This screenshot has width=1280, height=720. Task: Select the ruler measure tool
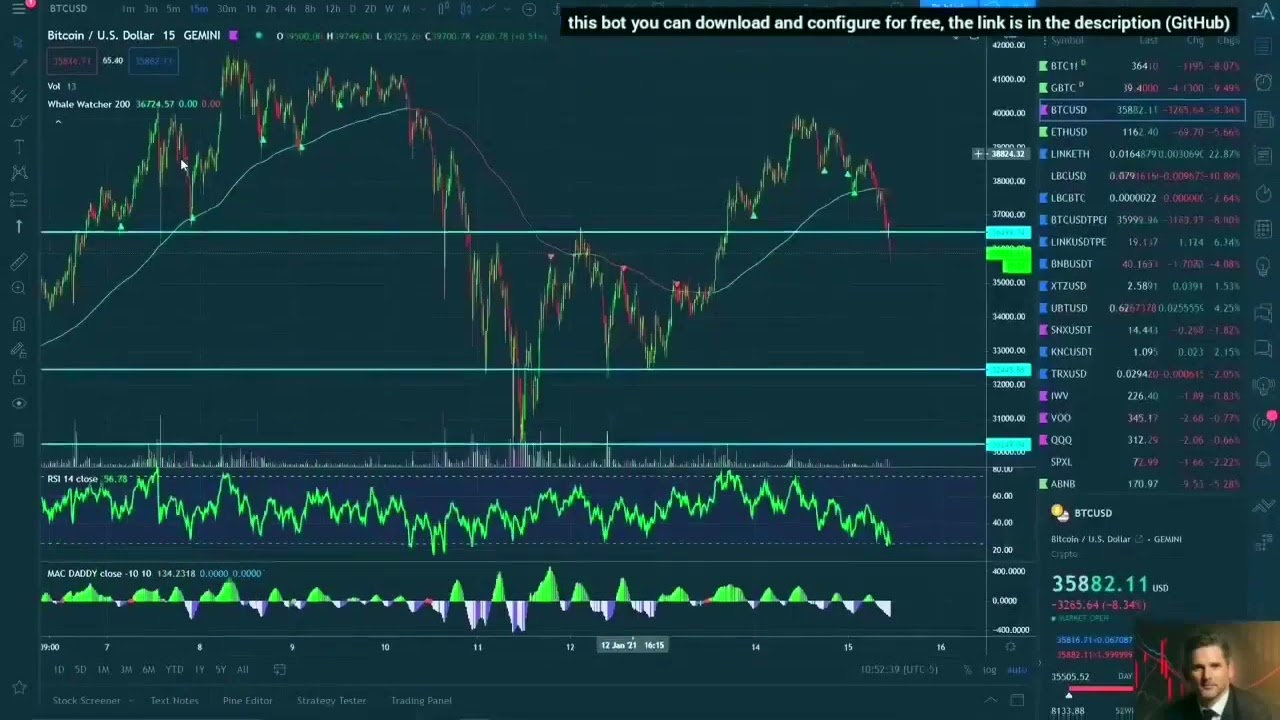tap(18, 262)
